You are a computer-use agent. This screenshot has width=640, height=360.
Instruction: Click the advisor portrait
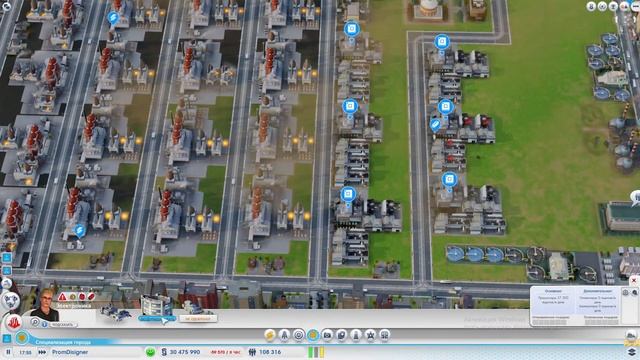coord(44,305)
